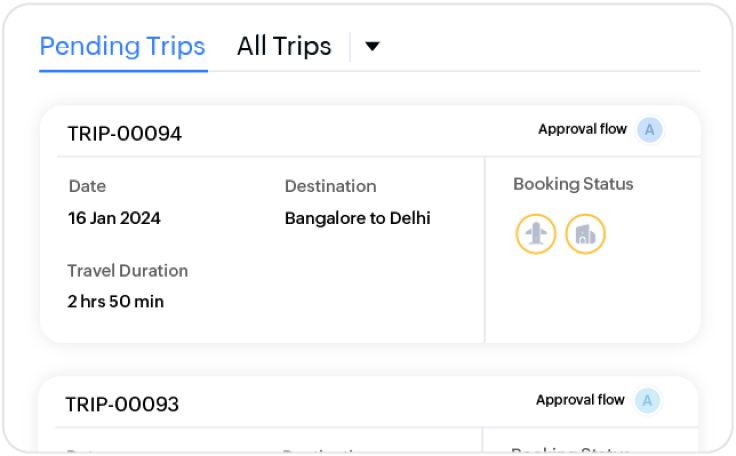Image resolution: width=736 pixels, height=456 pixels.
Task: Open trip TRIP-00094
Action: [x=124, y=133]
